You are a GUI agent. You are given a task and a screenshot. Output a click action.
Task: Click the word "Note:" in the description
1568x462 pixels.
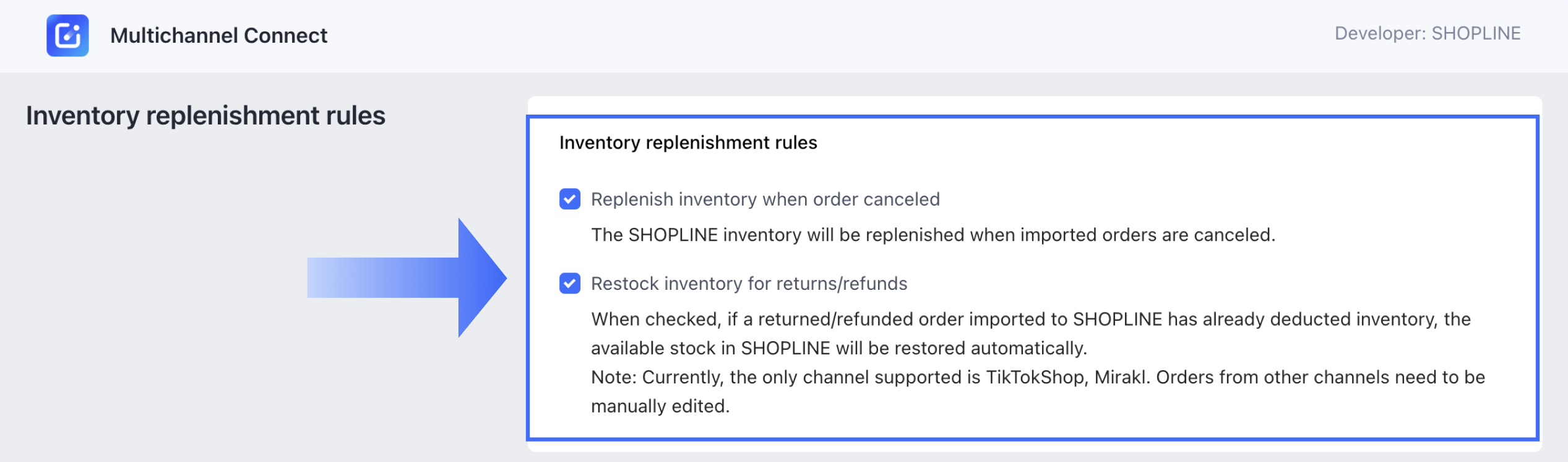613,377
